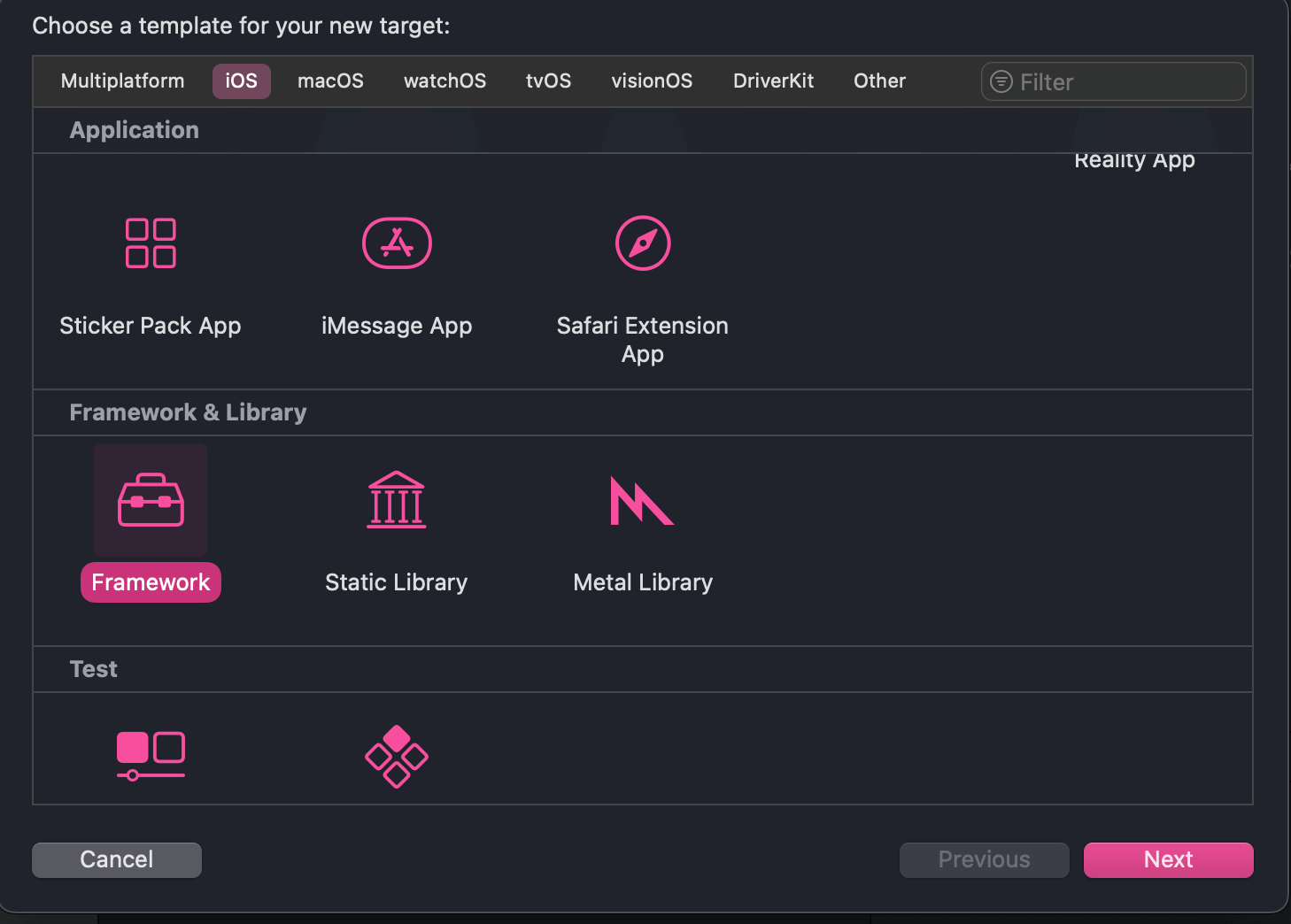
Task: Switch to the tvOS tab
Action: 548,81
